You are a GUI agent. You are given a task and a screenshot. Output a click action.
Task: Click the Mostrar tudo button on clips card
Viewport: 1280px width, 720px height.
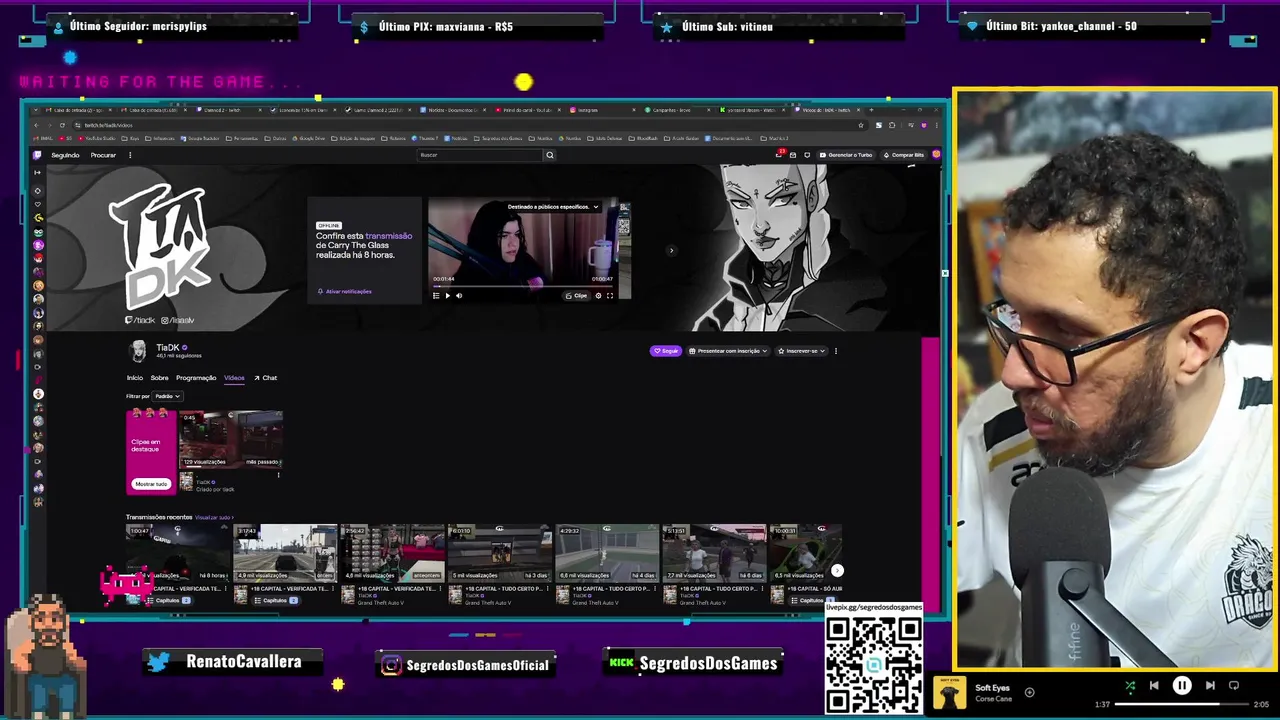click(x=151, y=484)
